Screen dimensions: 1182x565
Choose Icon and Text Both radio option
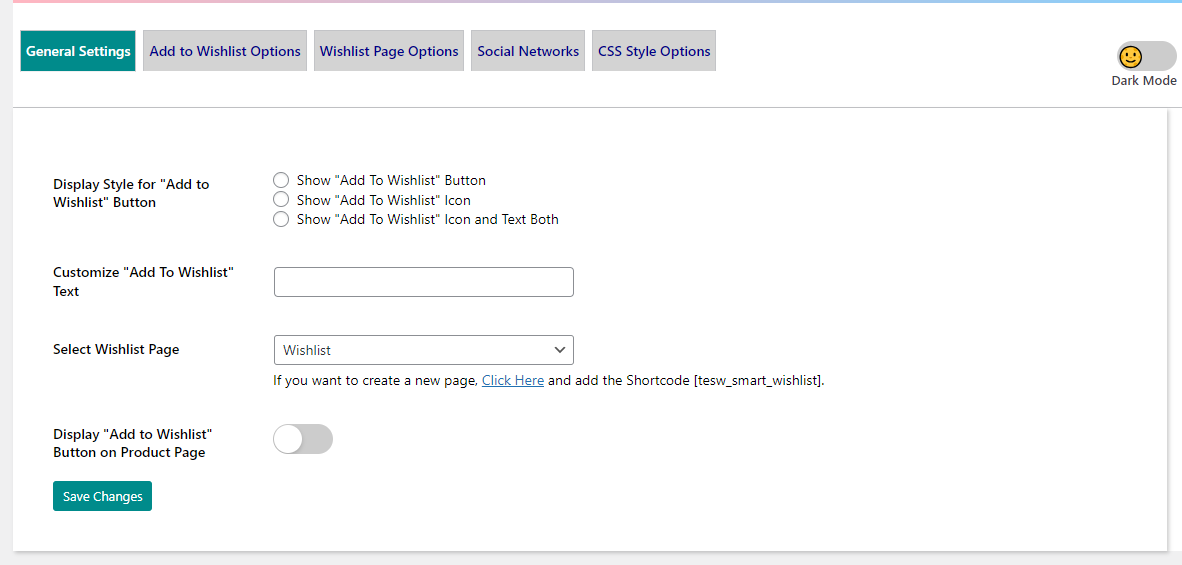281,219
